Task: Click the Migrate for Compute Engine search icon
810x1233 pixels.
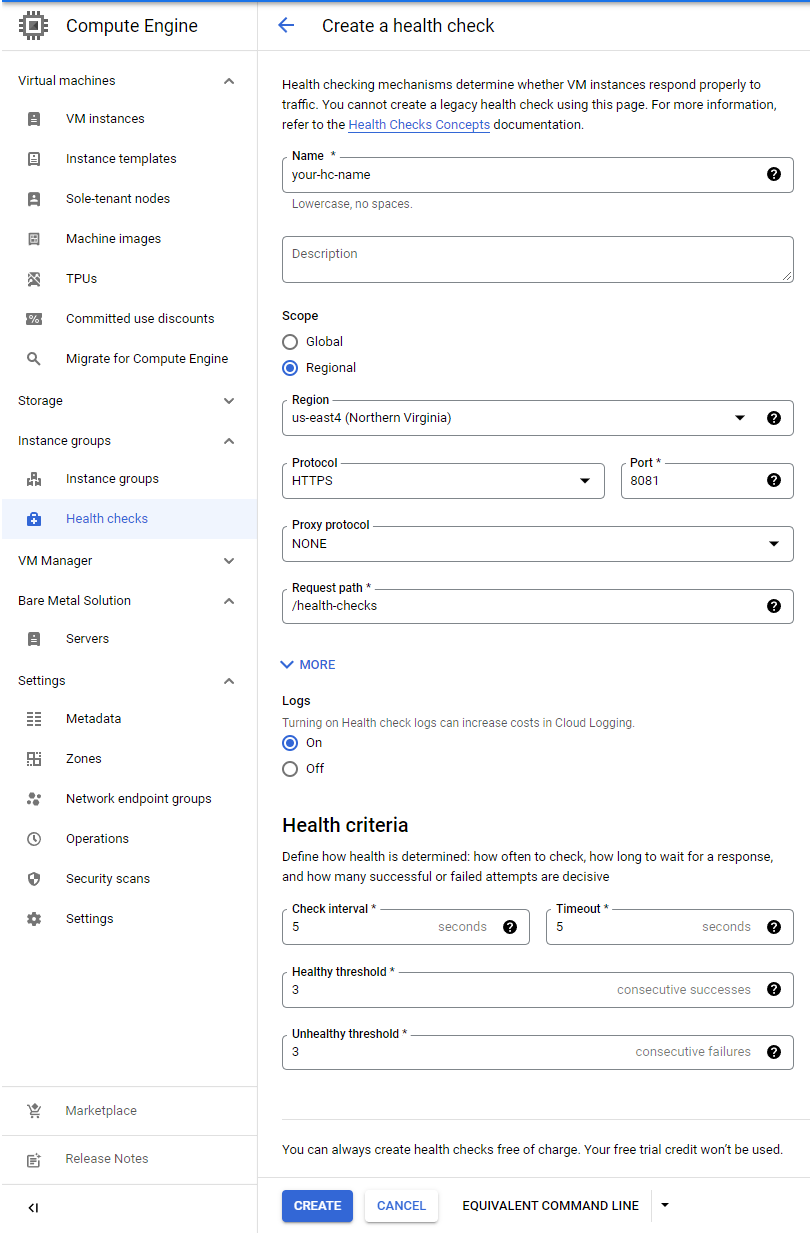Action: point(34,359)
